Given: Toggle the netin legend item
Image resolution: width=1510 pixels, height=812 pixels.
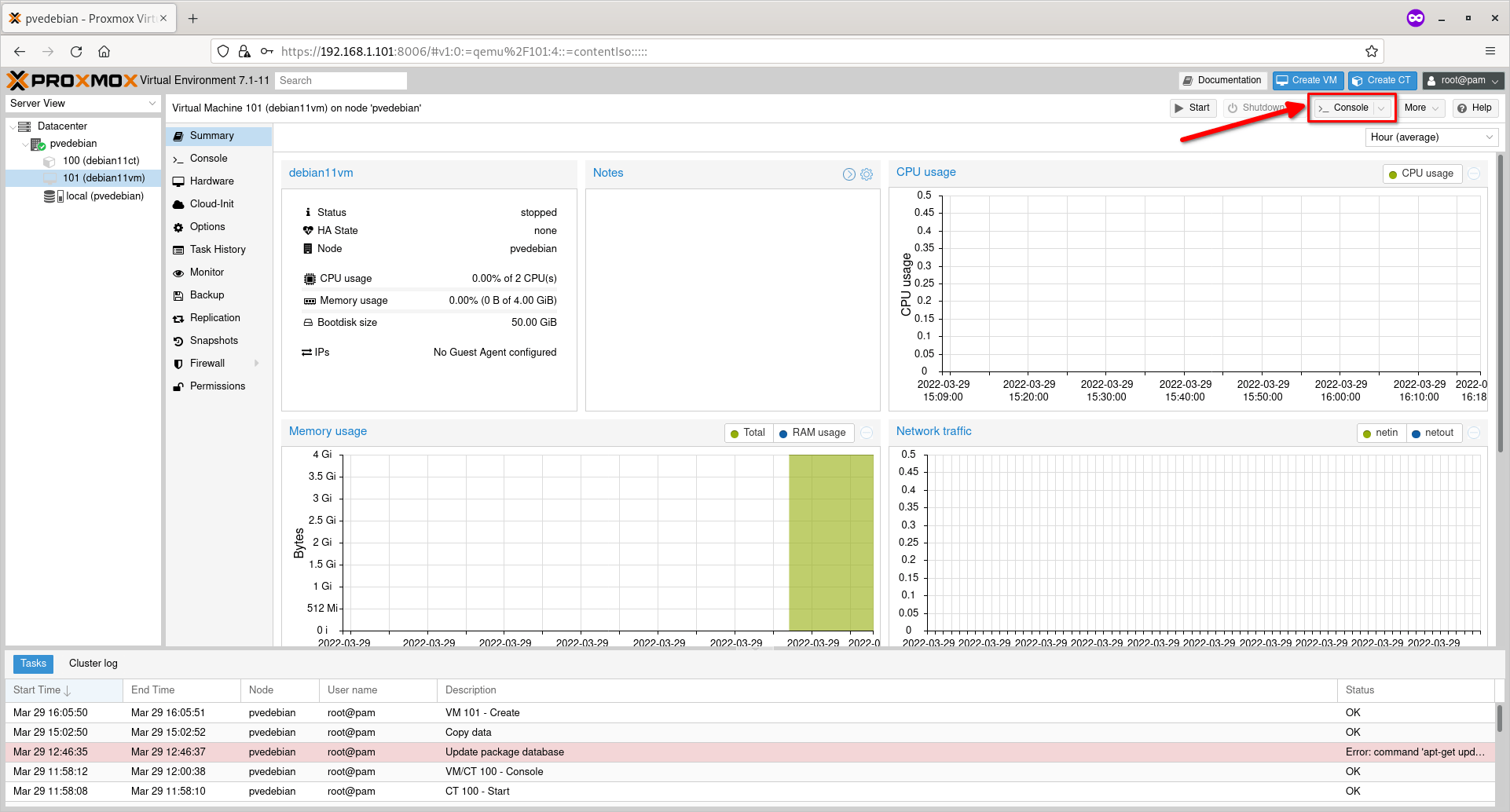Looking at the screenshot, I should pos(1381,433).
